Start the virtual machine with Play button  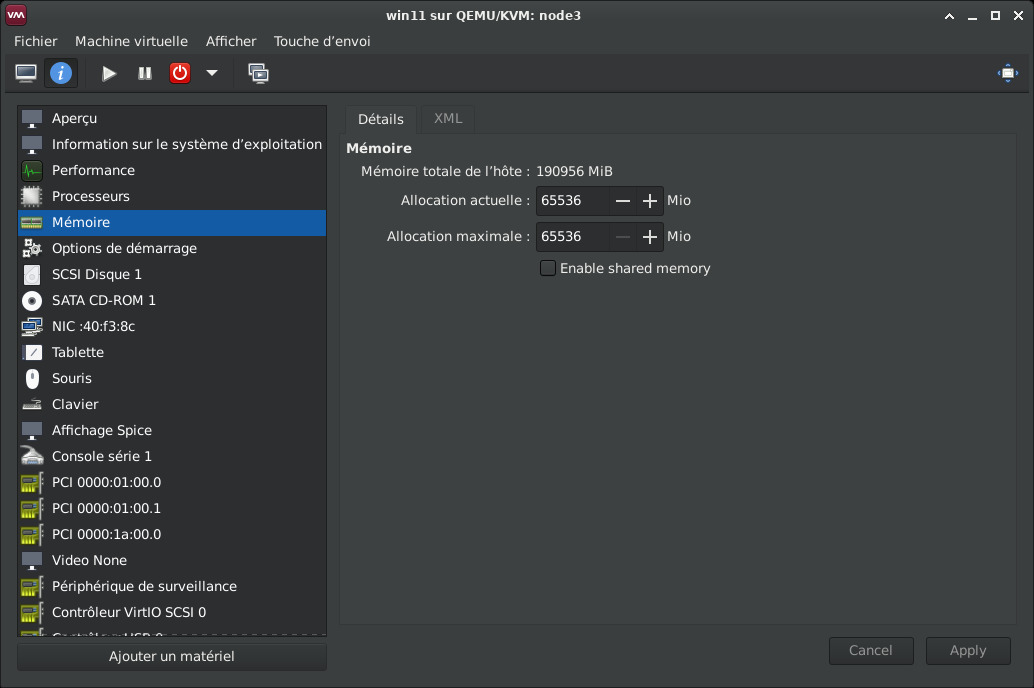click(109, 73)
